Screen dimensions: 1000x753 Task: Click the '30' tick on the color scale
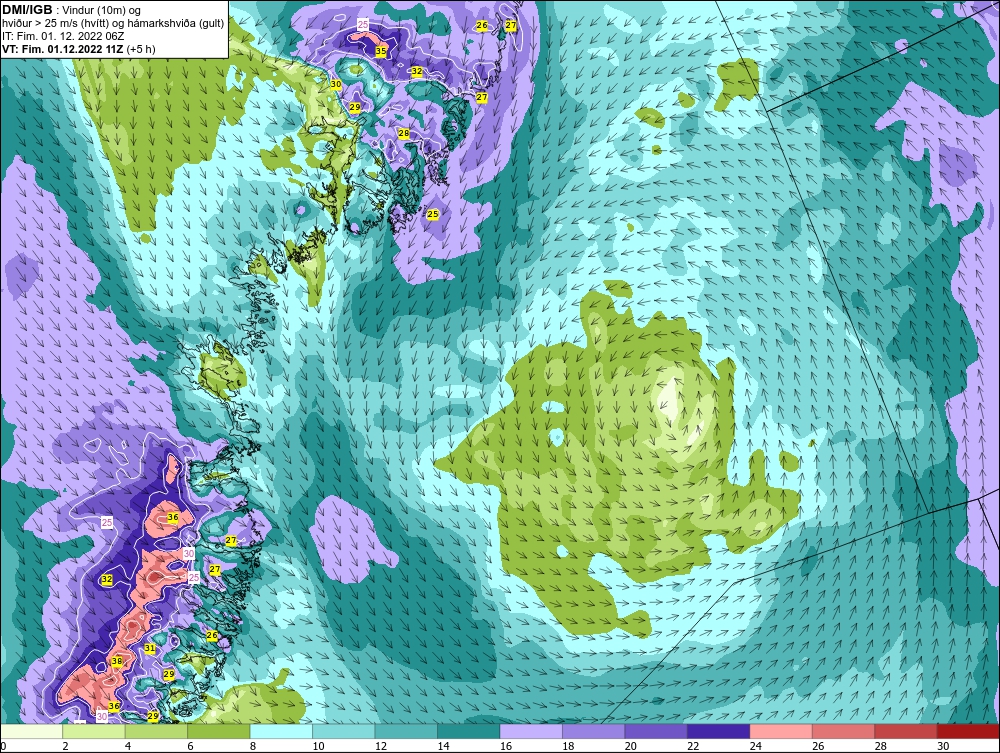click(x=943, y=746)
